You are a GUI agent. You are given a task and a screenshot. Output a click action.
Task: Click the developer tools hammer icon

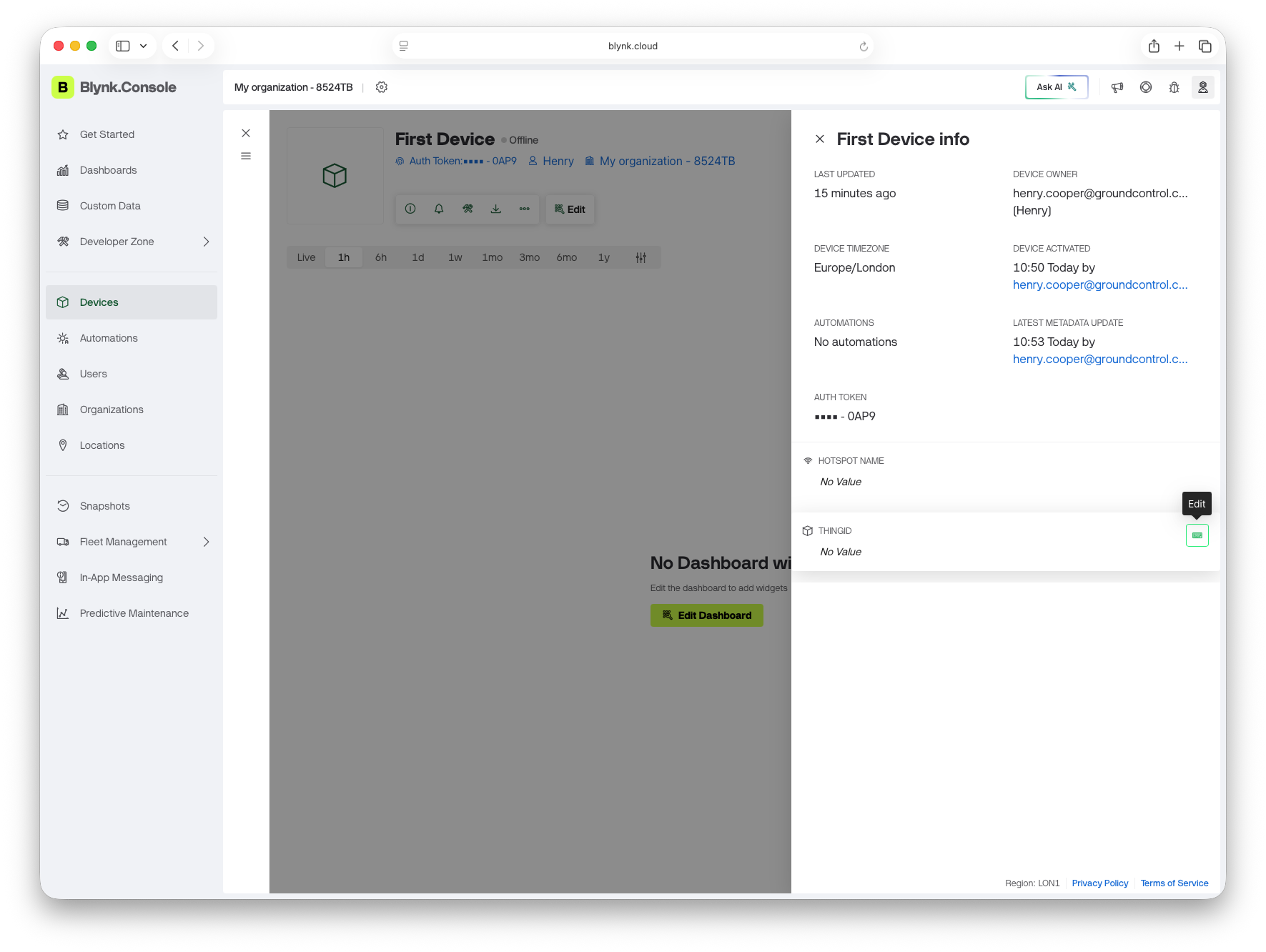(x=468, y=209)
